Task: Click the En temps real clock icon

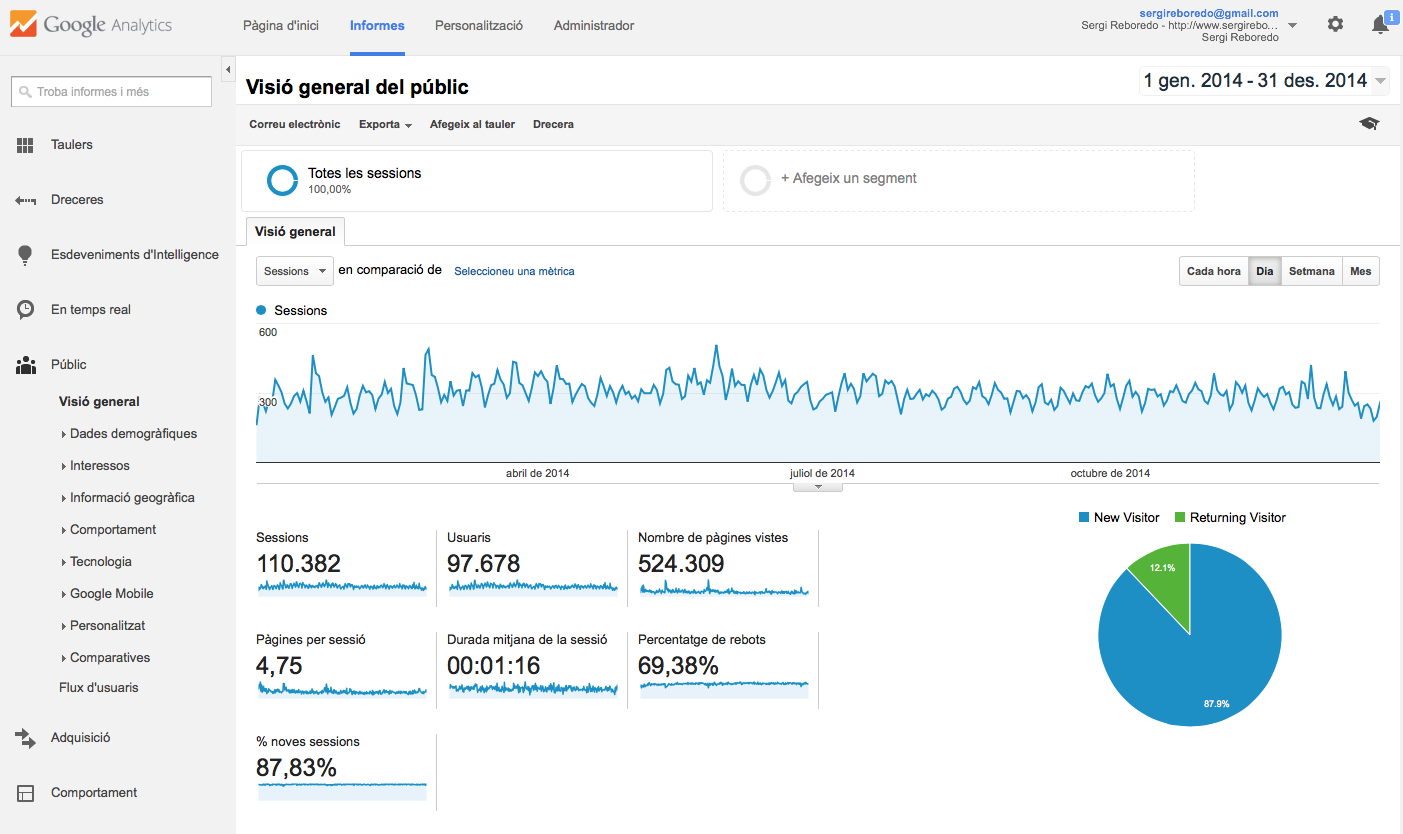Action: pos(25,310)
